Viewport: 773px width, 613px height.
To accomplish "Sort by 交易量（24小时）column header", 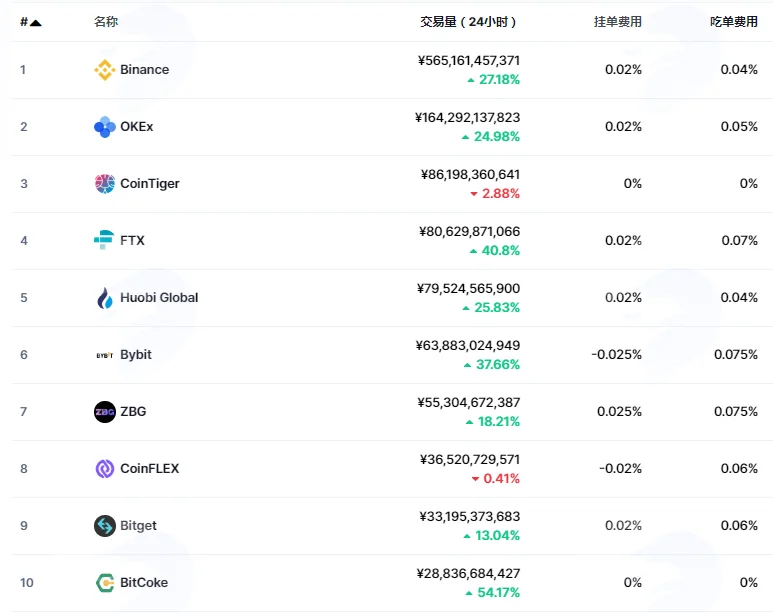I will click(468, 22).
